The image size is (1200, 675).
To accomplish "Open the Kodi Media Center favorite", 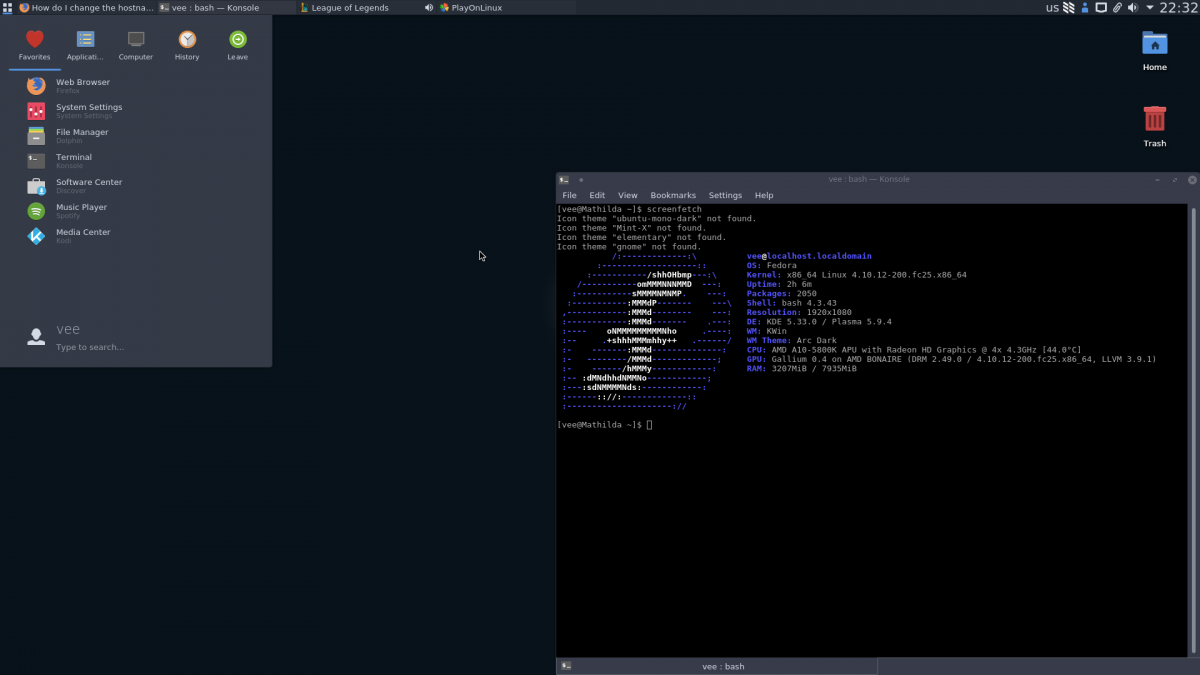I will 136,236.
